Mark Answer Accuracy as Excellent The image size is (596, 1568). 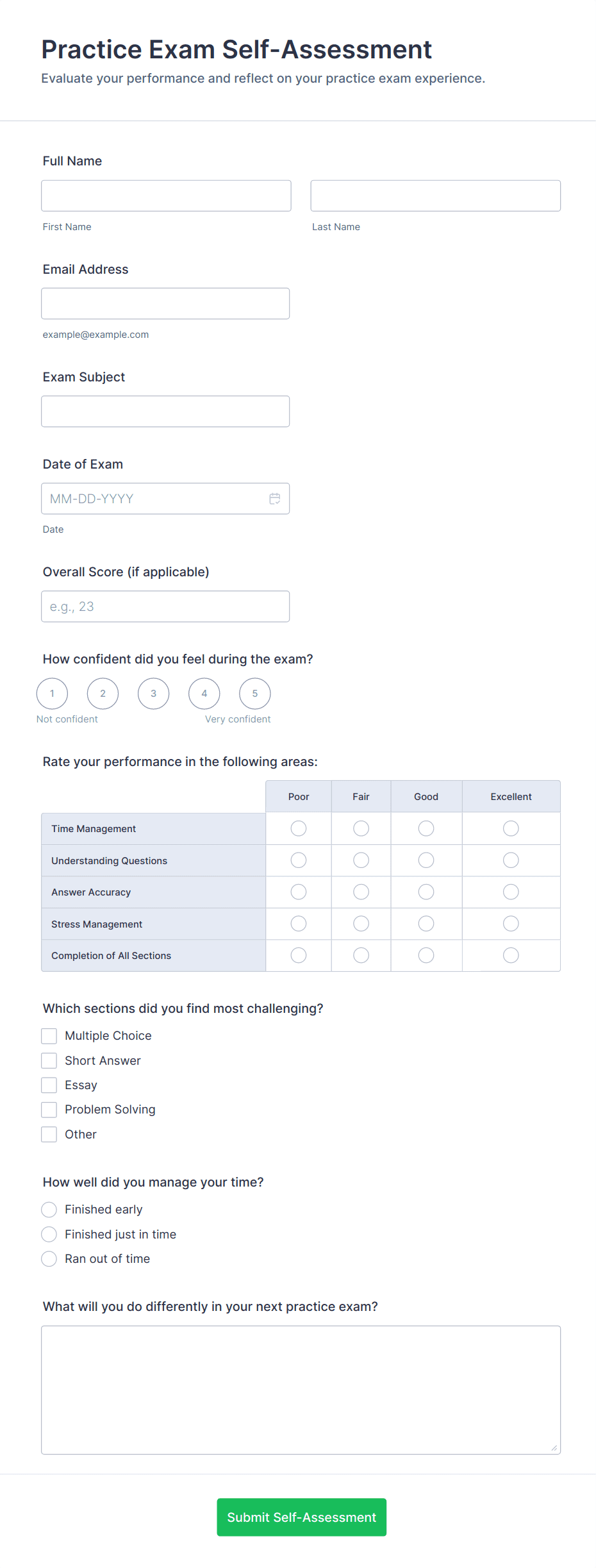pos(511,892)
